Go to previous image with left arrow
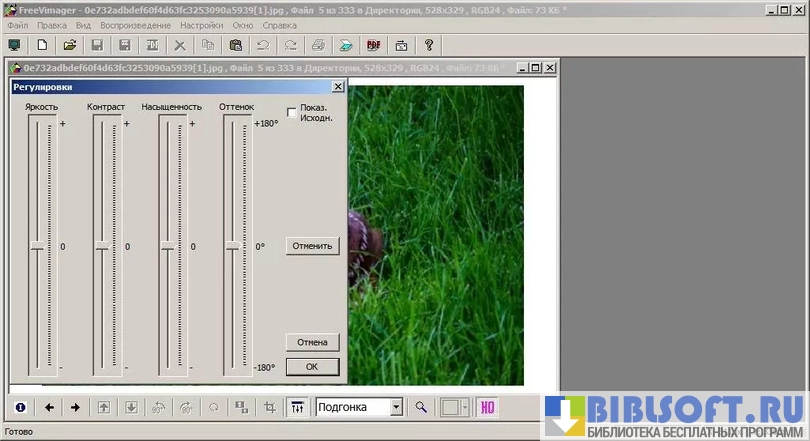 48,407
